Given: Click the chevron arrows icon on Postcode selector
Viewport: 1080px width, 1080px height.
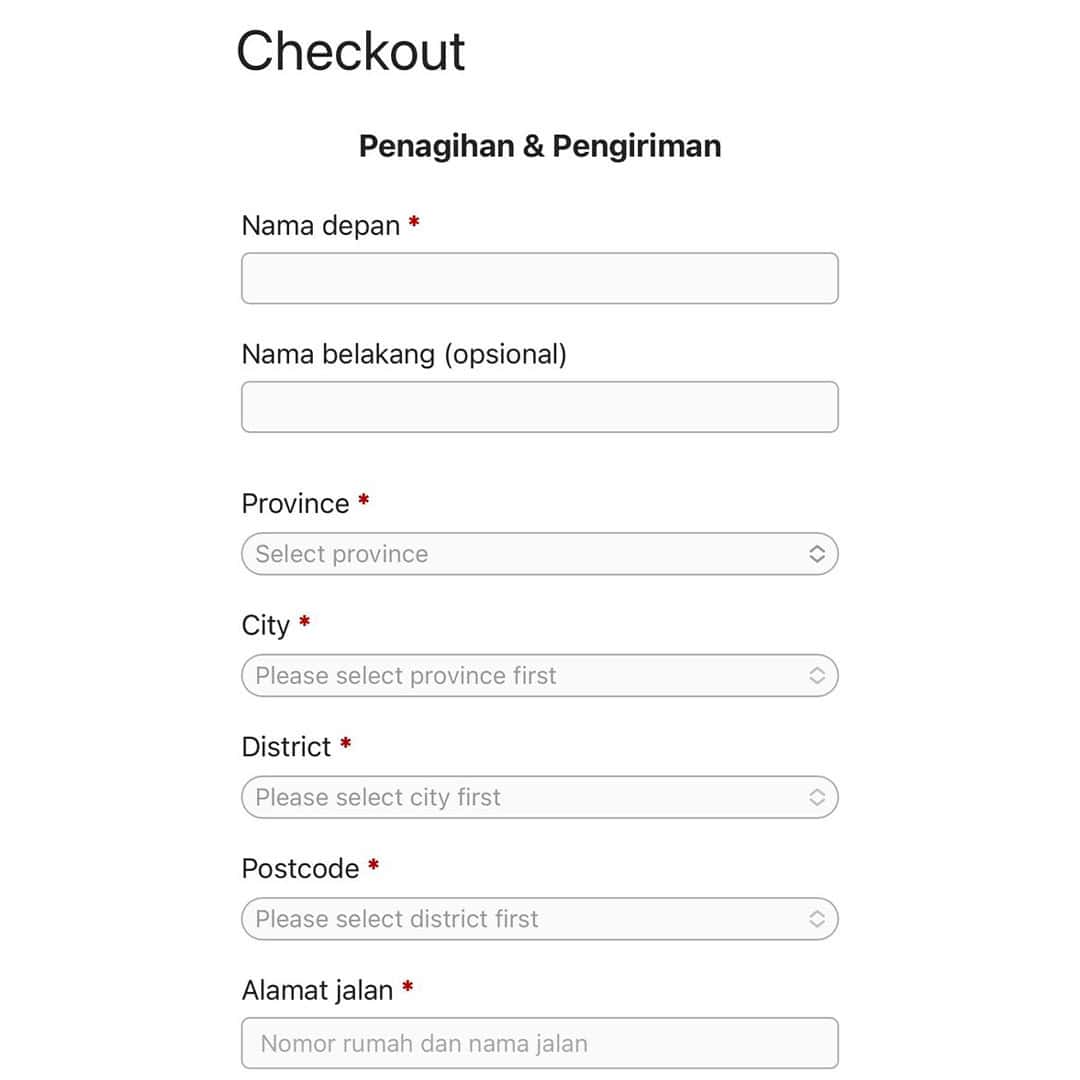Looking at the screenshot, I should click(x=817, y=919).
